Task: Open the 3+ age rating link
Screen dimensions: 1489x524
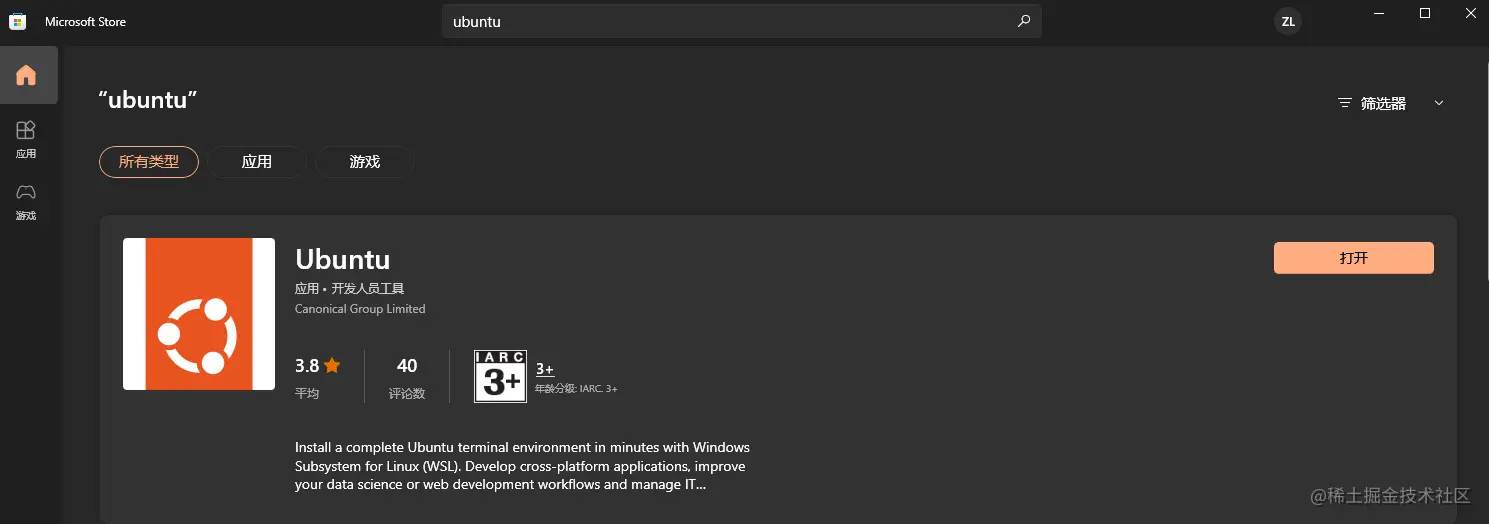Action: pos(545,369)
